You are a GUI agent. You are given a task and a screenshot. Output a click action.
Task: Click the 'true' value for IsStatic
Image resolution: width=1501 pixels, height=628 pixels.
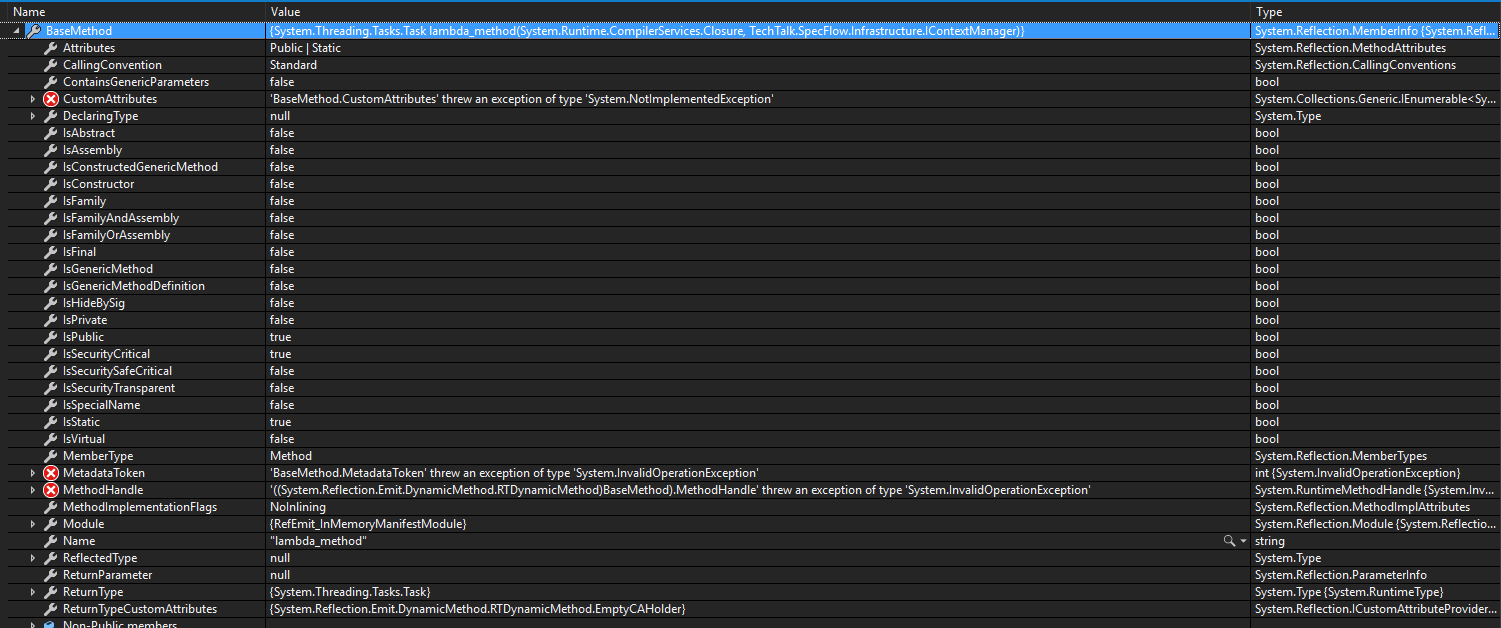click(x=280, y=422)
